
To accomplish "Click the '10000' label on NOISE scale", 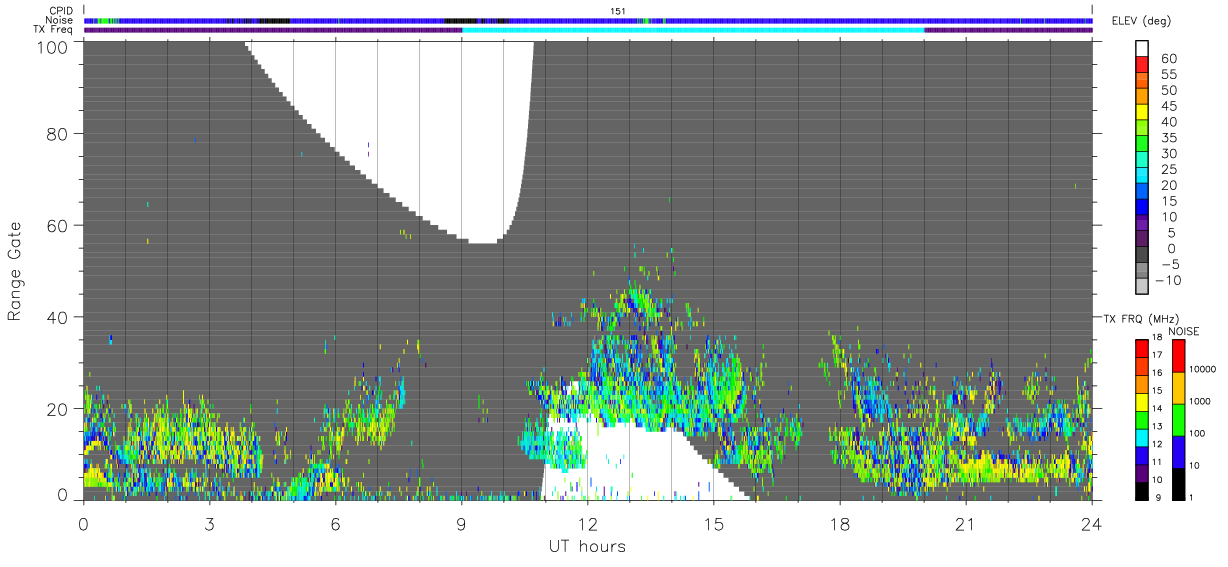I will click(1204, 370).
